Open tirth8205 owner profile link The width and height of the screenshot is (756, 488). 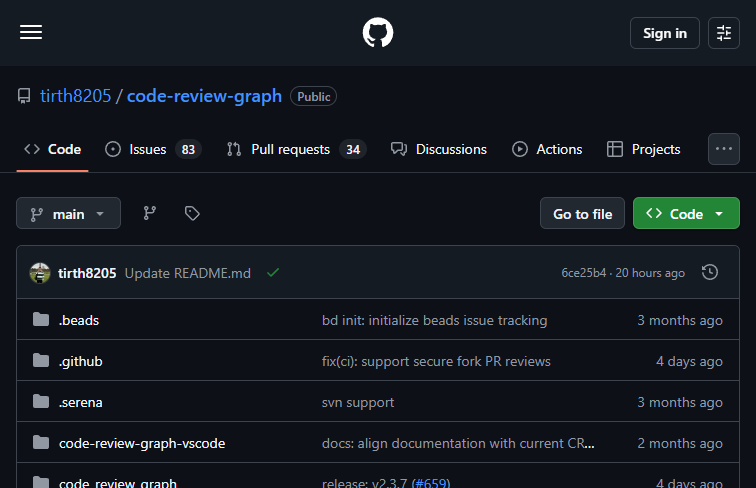76,96
